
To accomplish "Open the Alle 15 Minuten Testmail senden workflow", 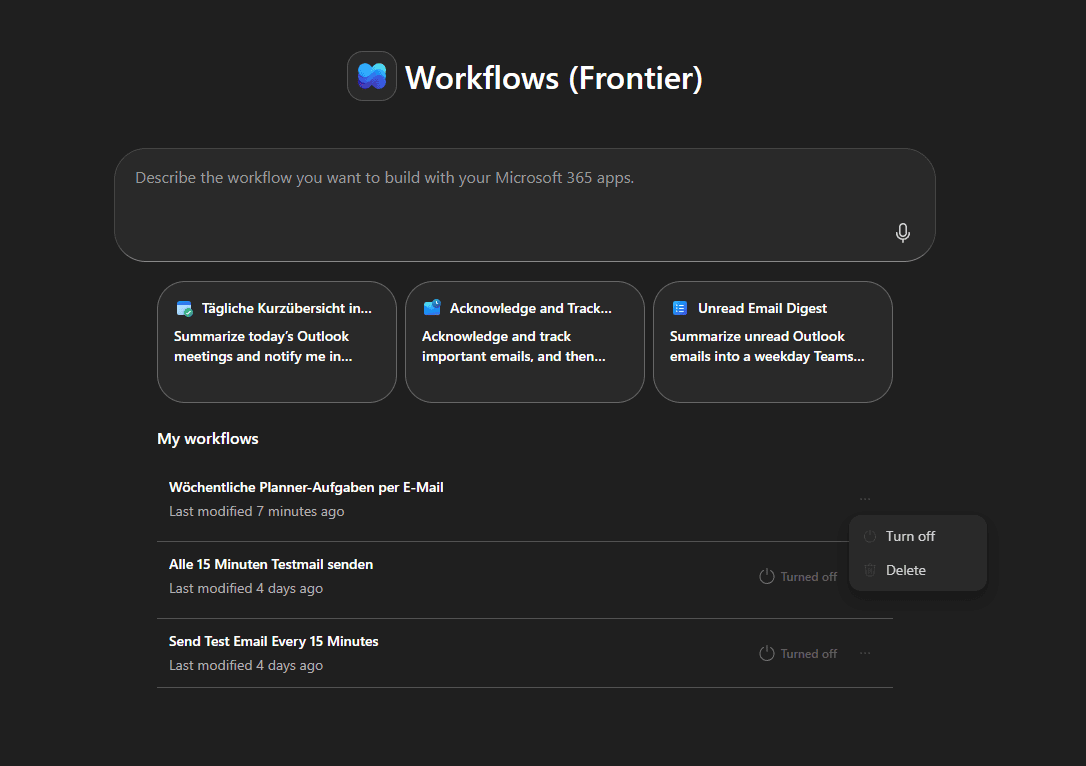I will click(271, 565).
